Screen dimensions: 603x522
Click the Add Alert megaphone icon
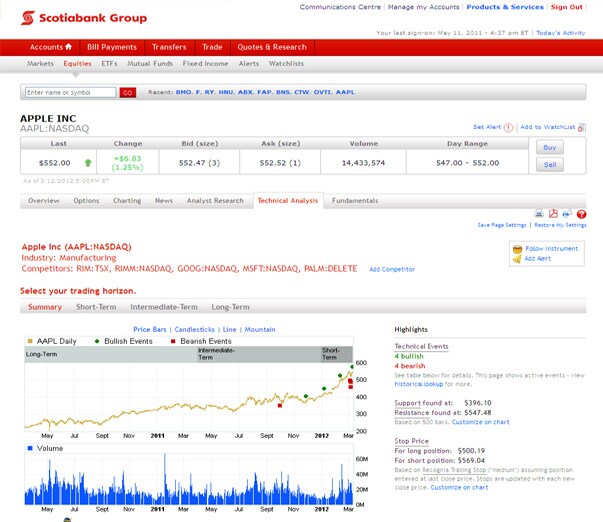(516, 259)
